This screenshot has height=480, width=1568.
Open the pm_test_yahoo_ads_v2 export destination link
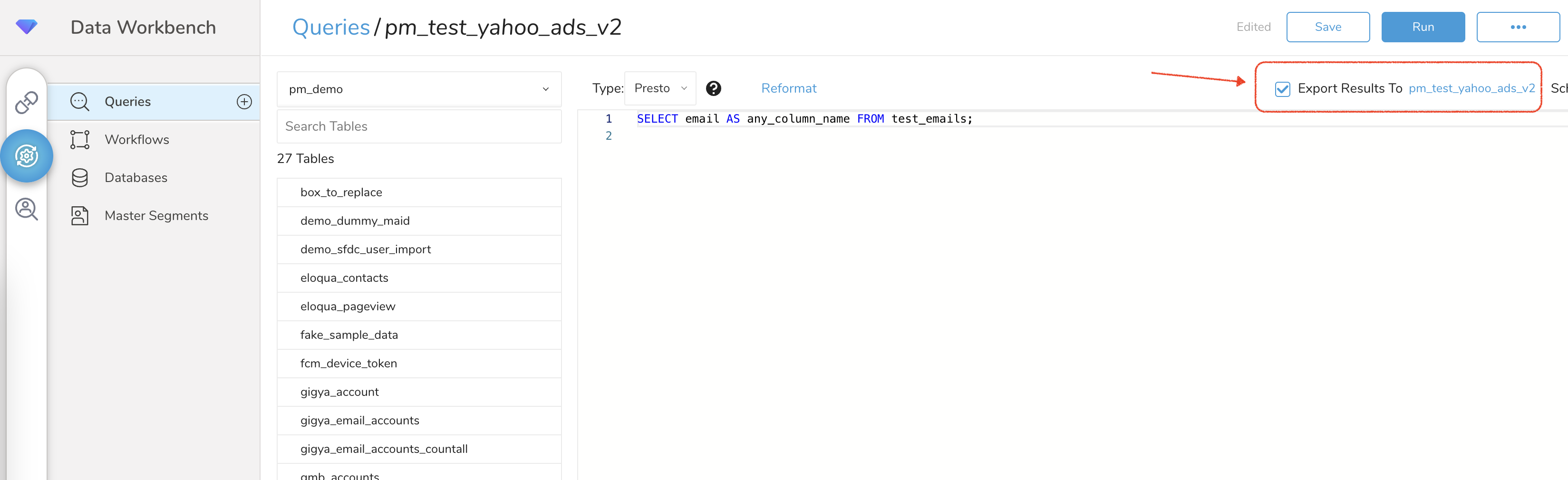(1471, 89)
